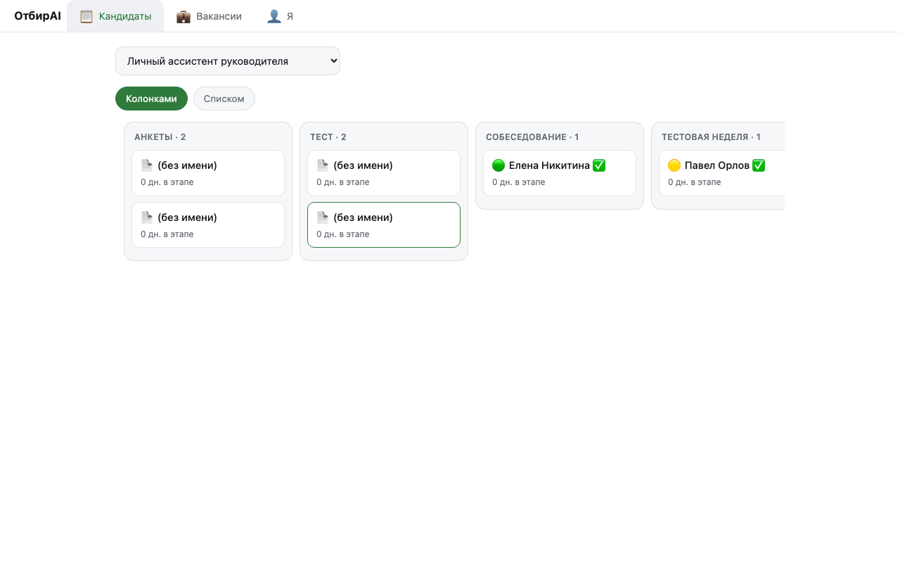Screen dimensions: 900x563
Task: Click the green checkmark next to Павел Орлов
Action: [x=758, y=165]
